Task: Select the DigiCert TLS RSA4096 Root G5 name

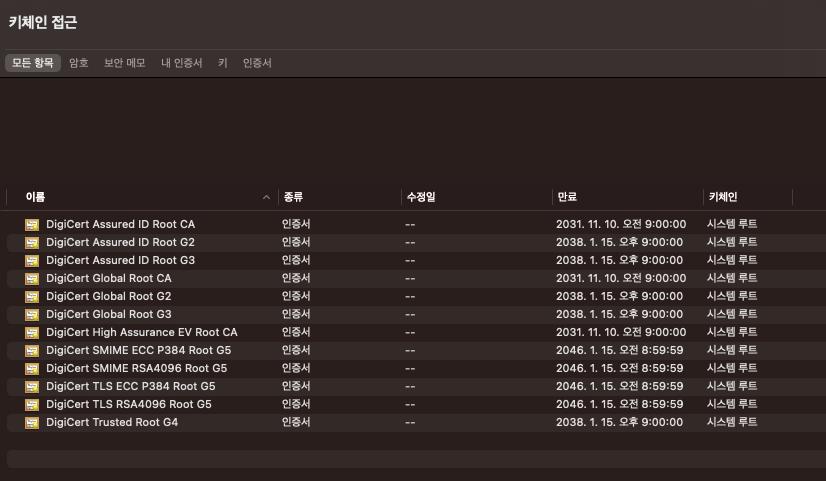Action: [x=129, y=404]
